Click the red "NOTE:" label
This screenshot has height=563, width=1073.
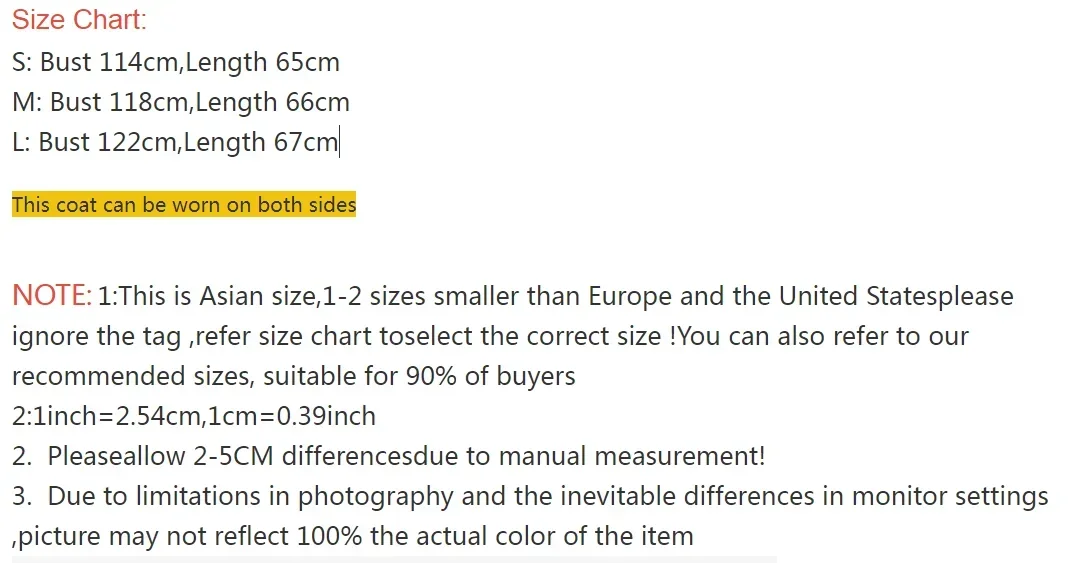pyautogui.click(x=52, y=296)
